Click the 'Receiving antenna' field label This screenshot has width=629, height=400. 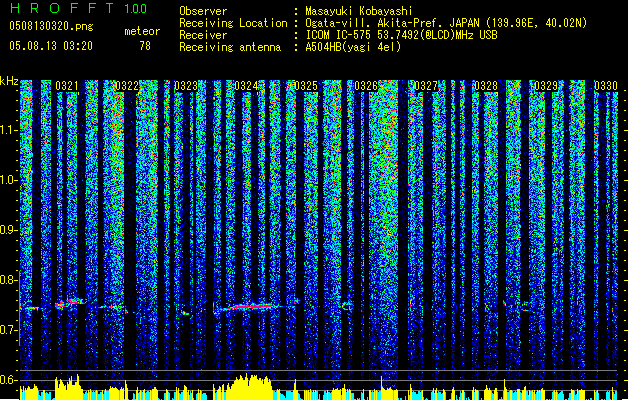coord(230,47)
